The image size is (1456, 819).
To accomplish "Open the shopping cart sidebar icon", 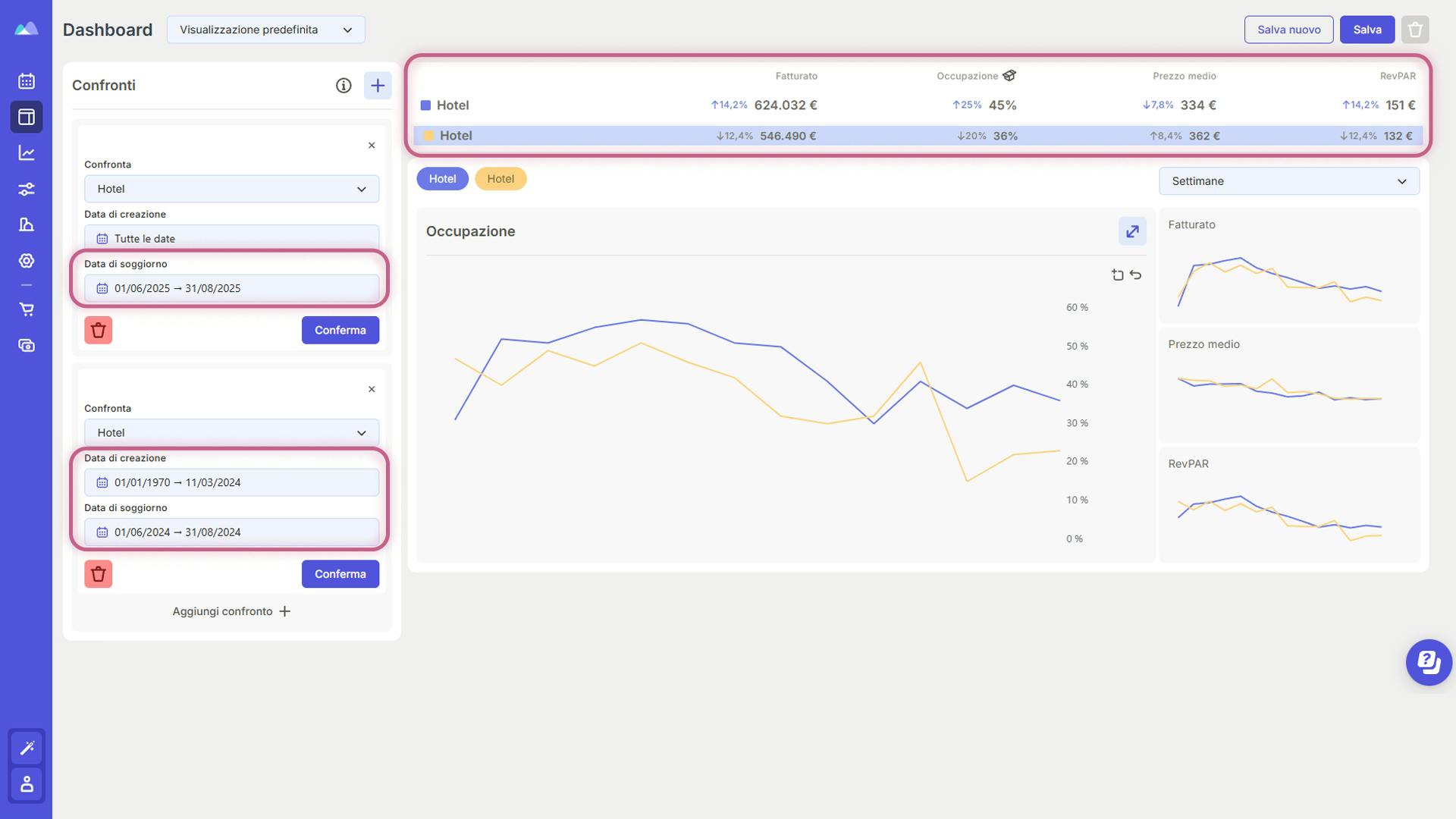I will point(27,309).
